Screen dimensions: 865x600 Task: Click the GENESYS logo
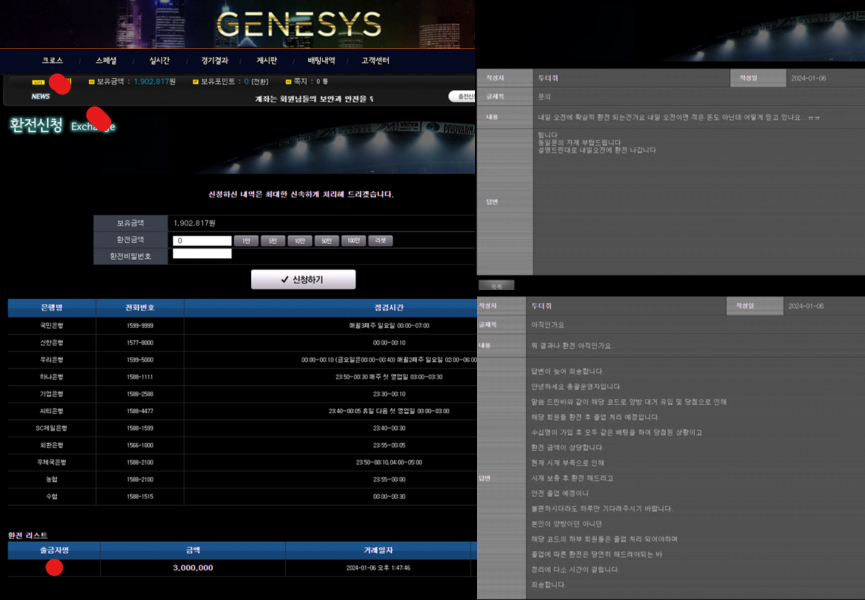[298, 25]
